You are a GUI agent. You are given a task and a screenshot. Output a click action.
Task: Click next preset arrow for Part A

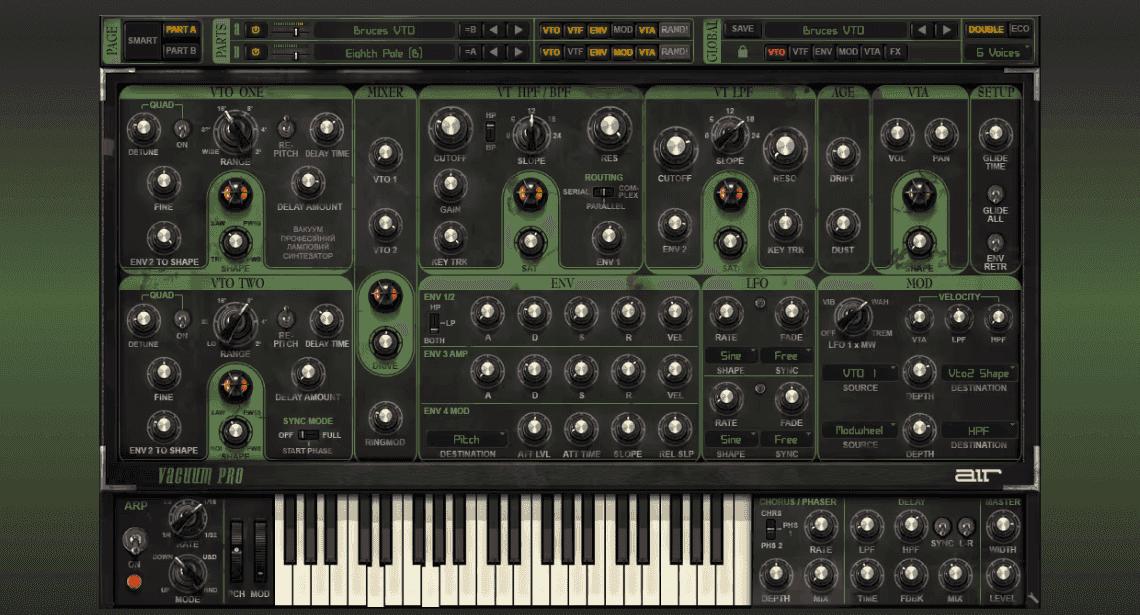click(518, 30)
